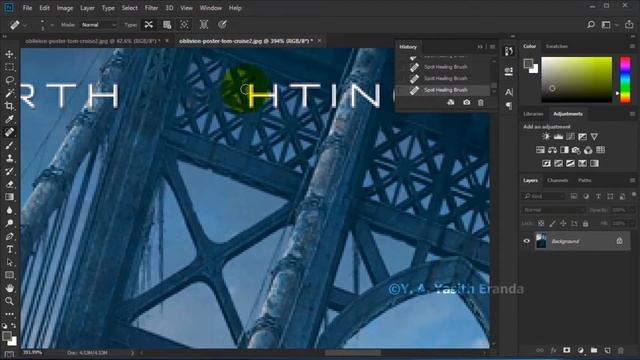Click foreground color swatch in Color panel
Image resolution: width=640 pixels, height=360 pixels.
coord(528,63)
